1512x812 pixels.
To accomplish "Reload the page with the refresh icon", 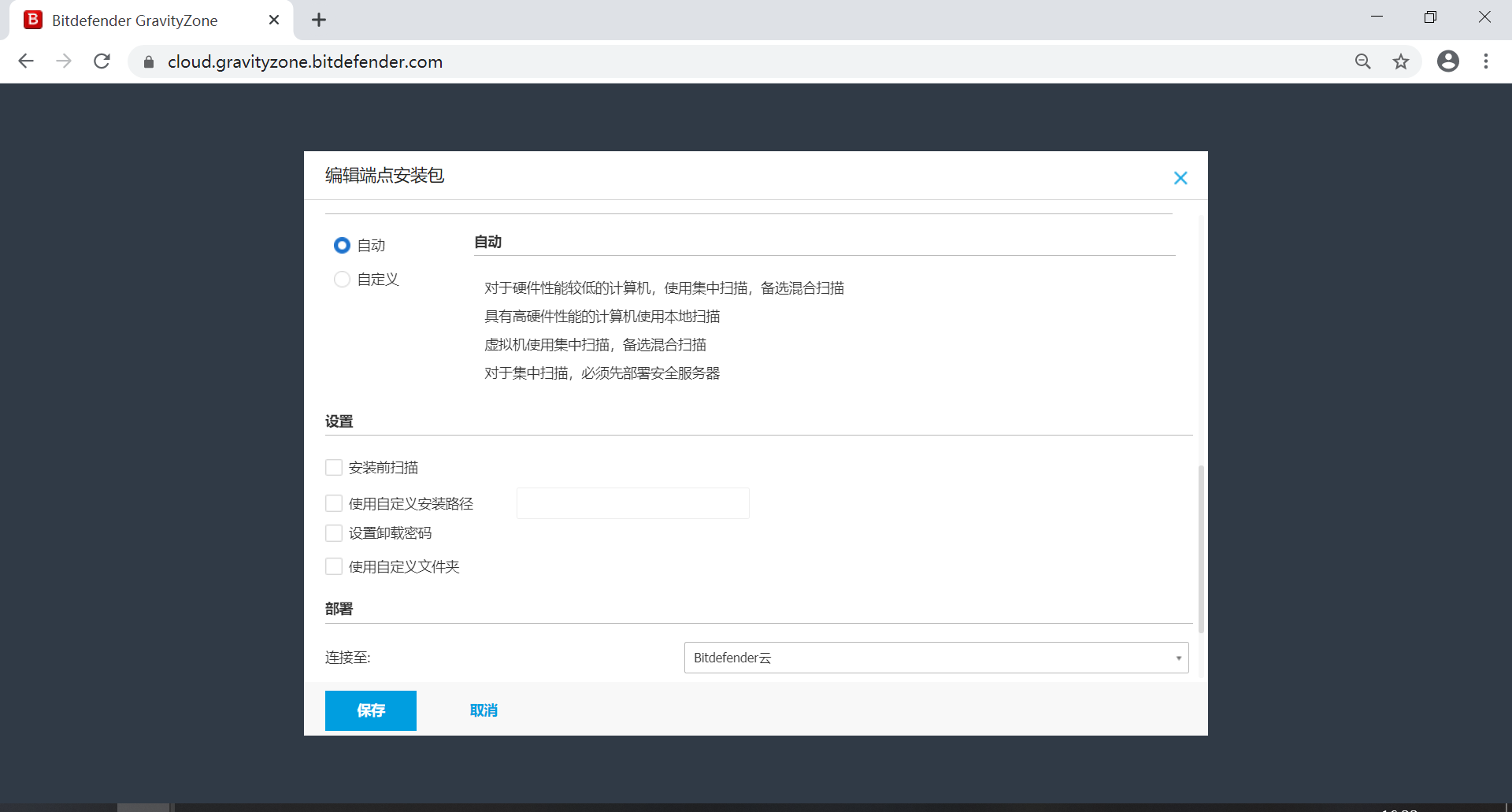I will pyautogui.click(x=102, y=61).
